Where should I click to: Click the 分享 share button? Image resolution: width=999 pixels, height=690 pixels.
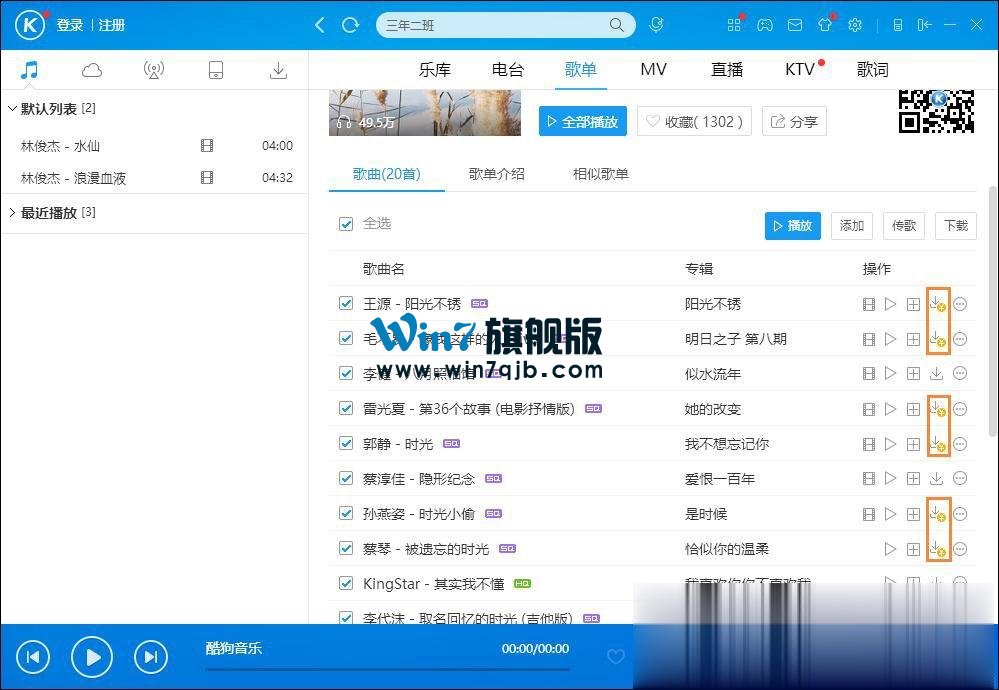(794, 122)
